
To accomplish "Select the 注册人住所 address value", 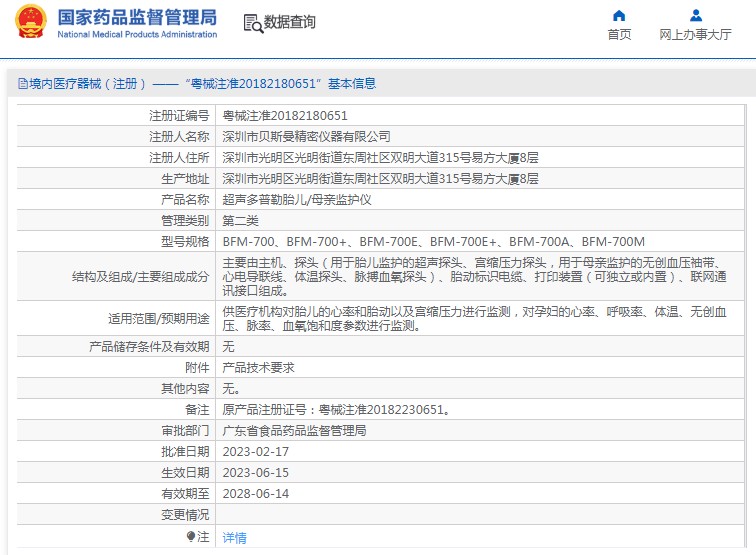I will tap(380, 158).
